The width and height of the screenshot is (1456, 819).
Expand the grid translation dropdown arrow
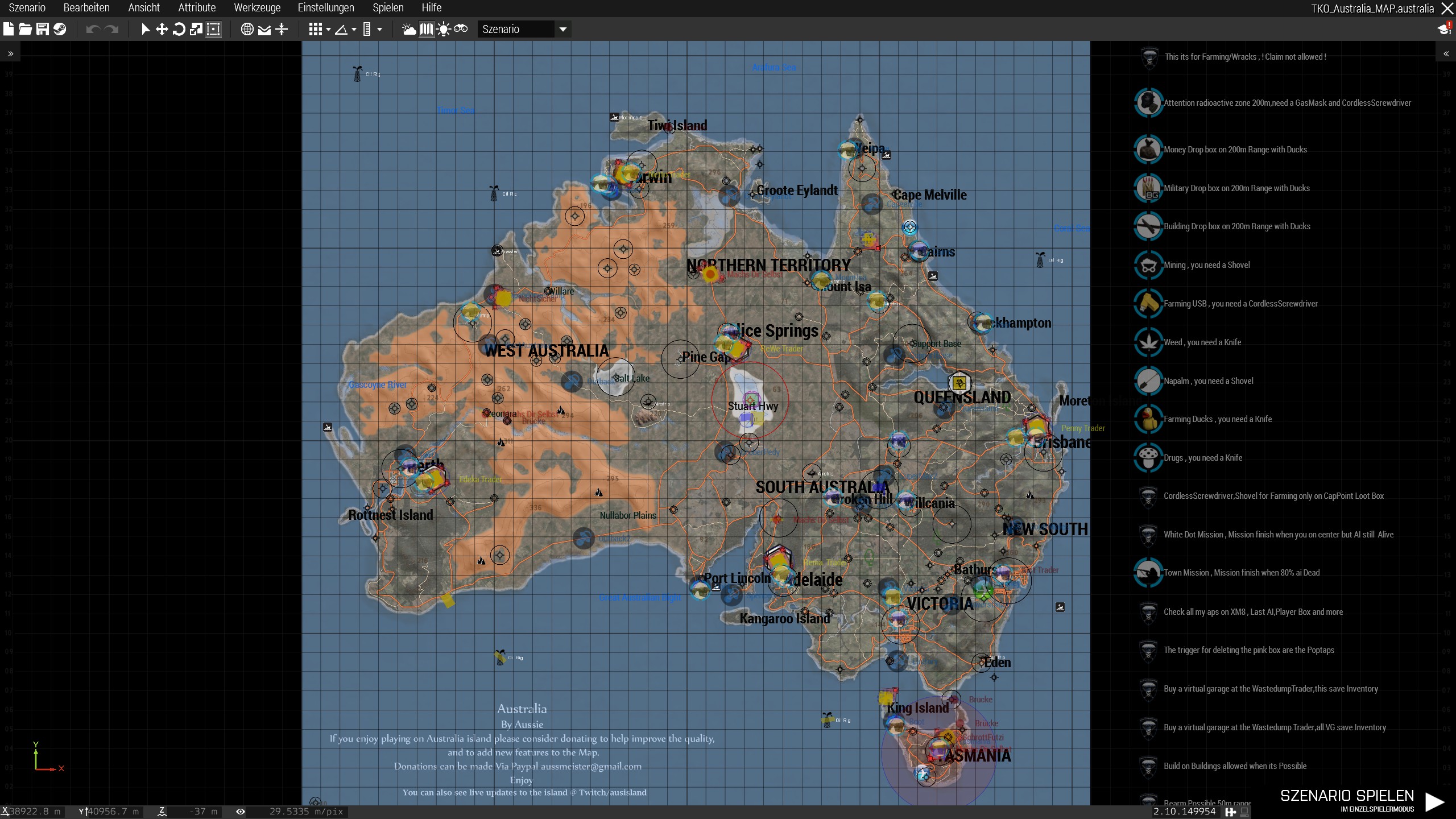(328, 29)
